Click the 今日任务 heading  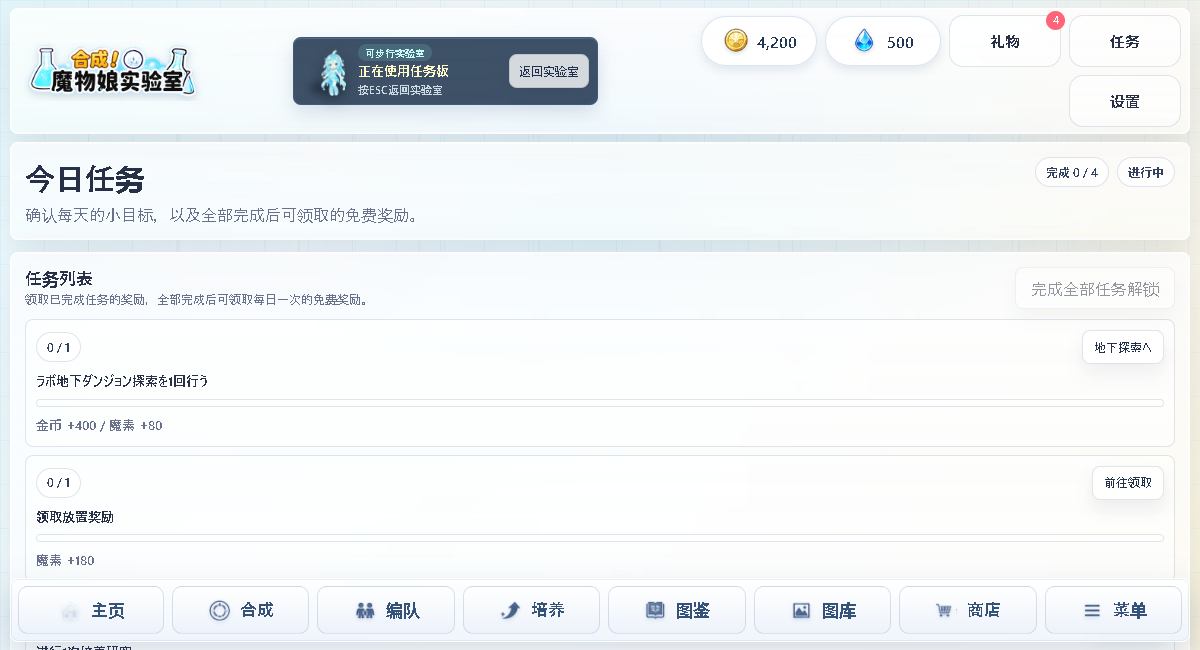coord(85,179)
